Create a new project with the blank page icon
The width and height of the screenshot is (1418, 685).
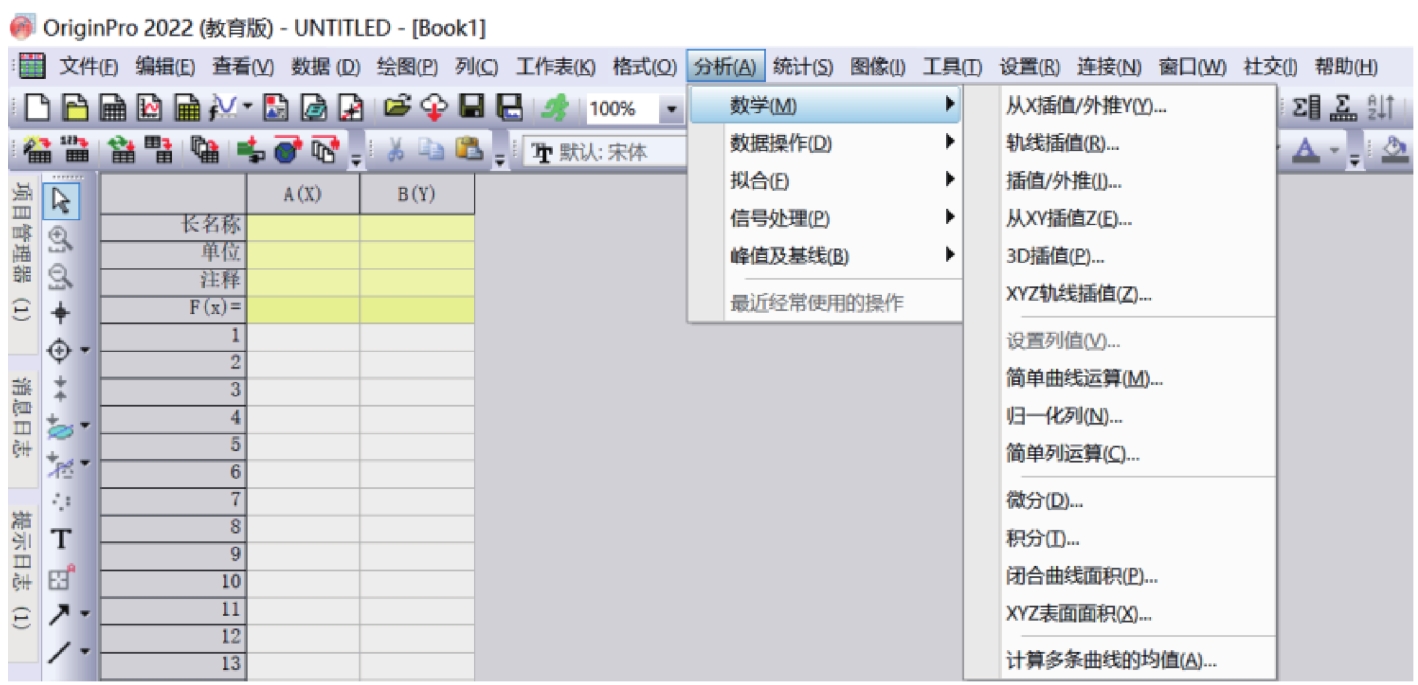click(x=35, y=107)
